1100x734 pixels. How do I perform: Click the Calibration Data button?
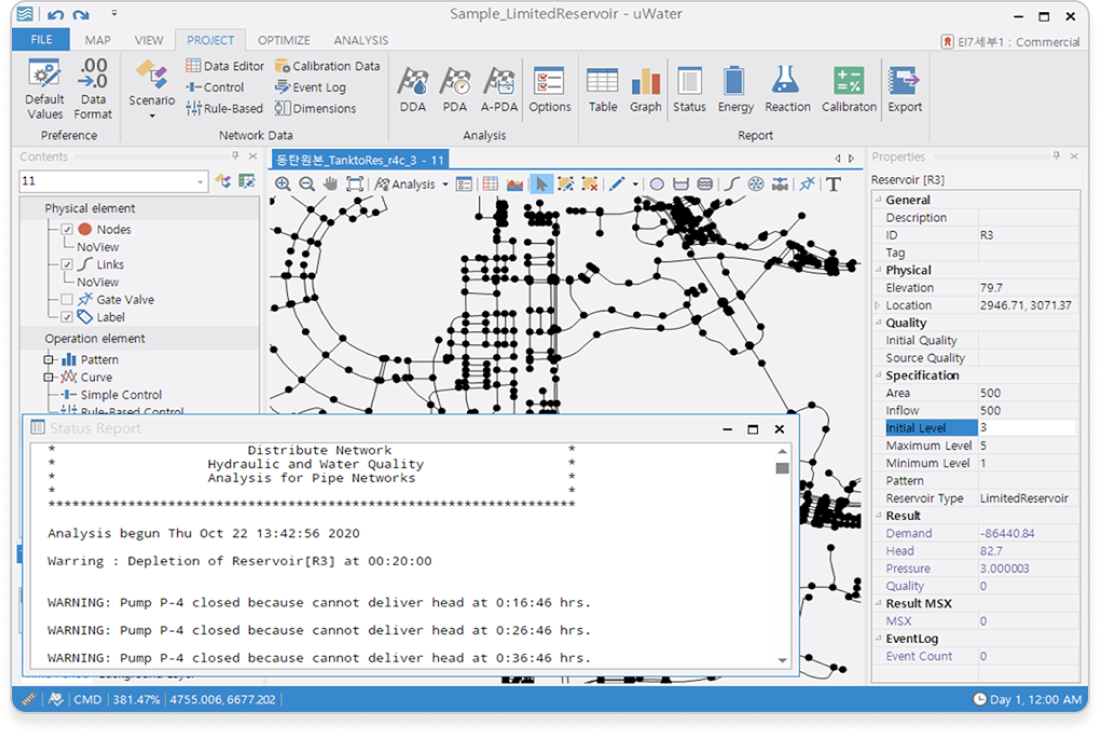point(327,66)
